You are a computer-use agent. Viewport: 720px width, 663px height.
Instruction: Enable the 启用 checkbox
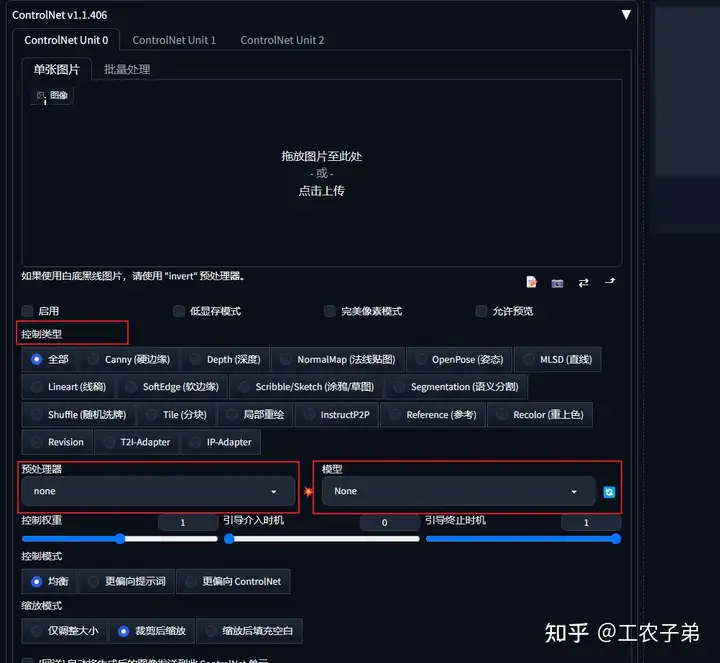pos(28,311)
